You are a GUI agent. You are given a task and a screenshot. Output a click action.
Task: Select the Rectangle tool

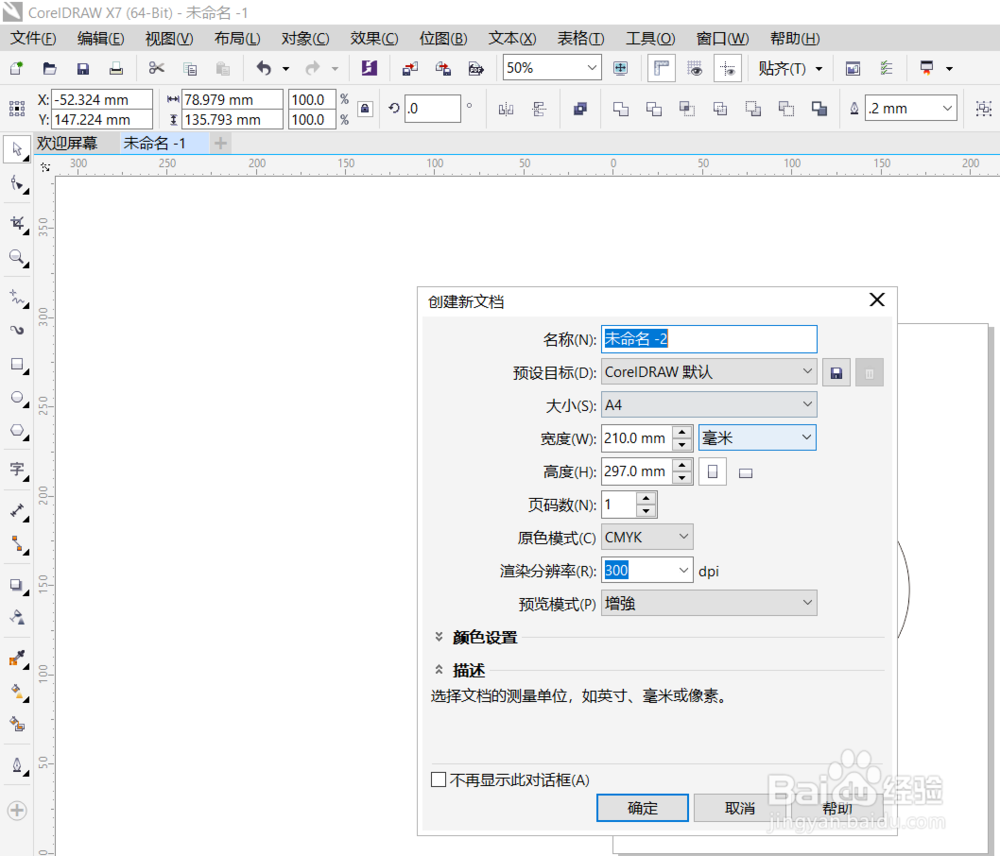(17, 364)
